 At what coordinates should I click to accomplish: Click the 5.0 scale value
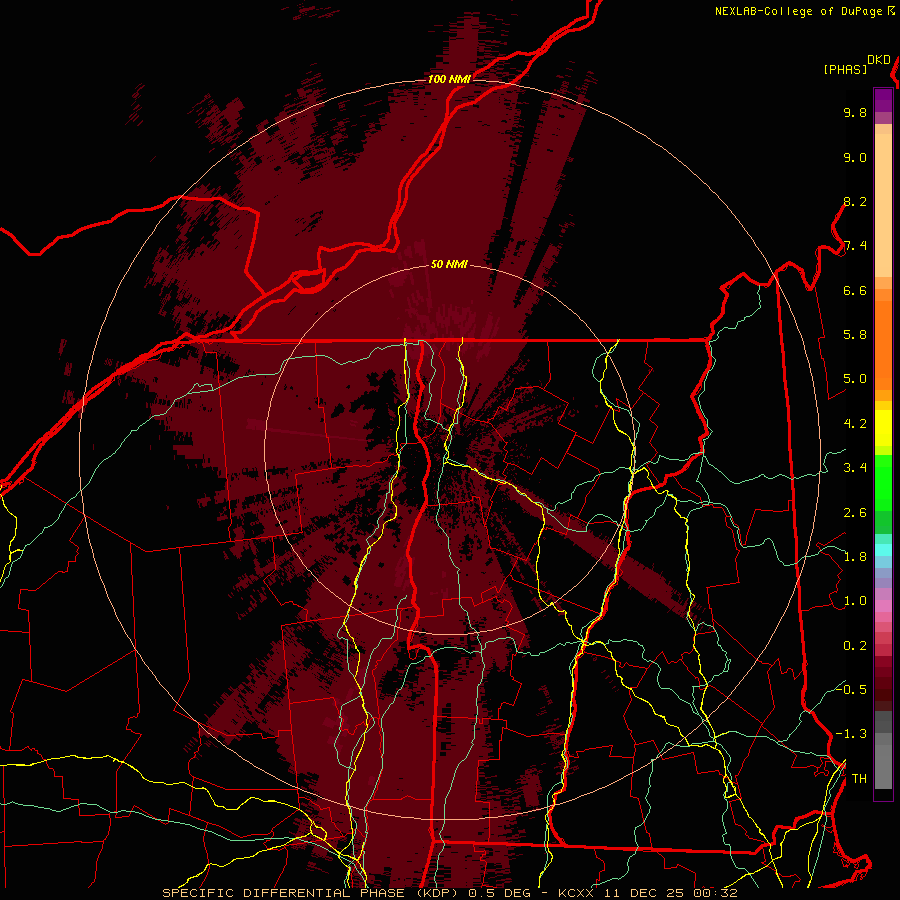coord(855,379)
